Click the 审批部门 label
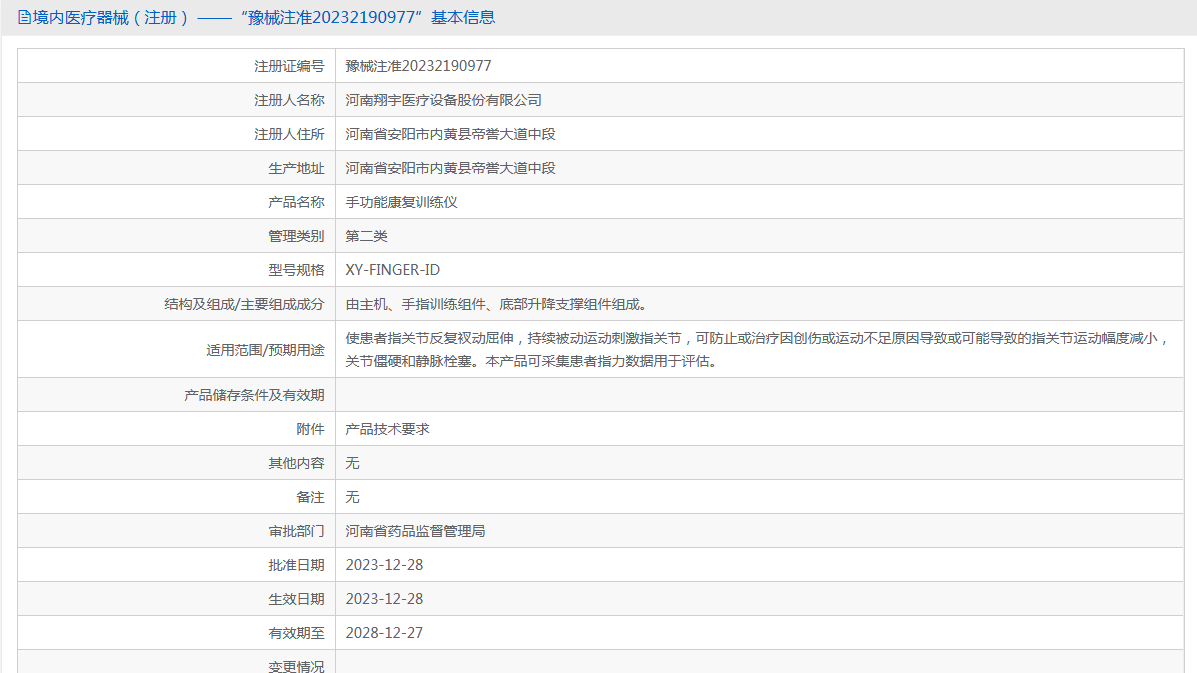1197x673 pixels. click(x=296, y=531)
